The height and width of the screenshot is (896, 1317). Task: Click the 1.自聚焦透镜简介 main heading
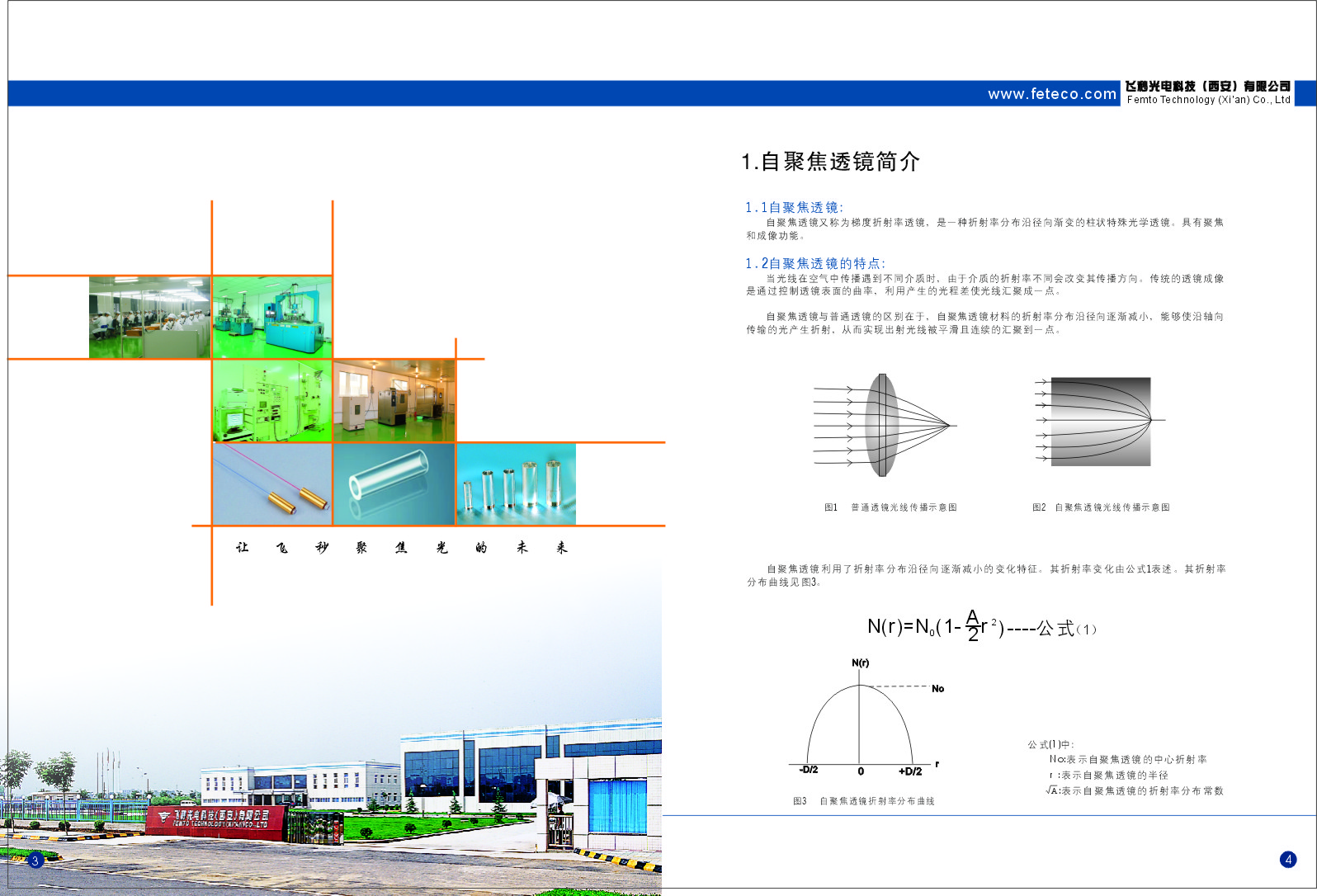point(830,162)
